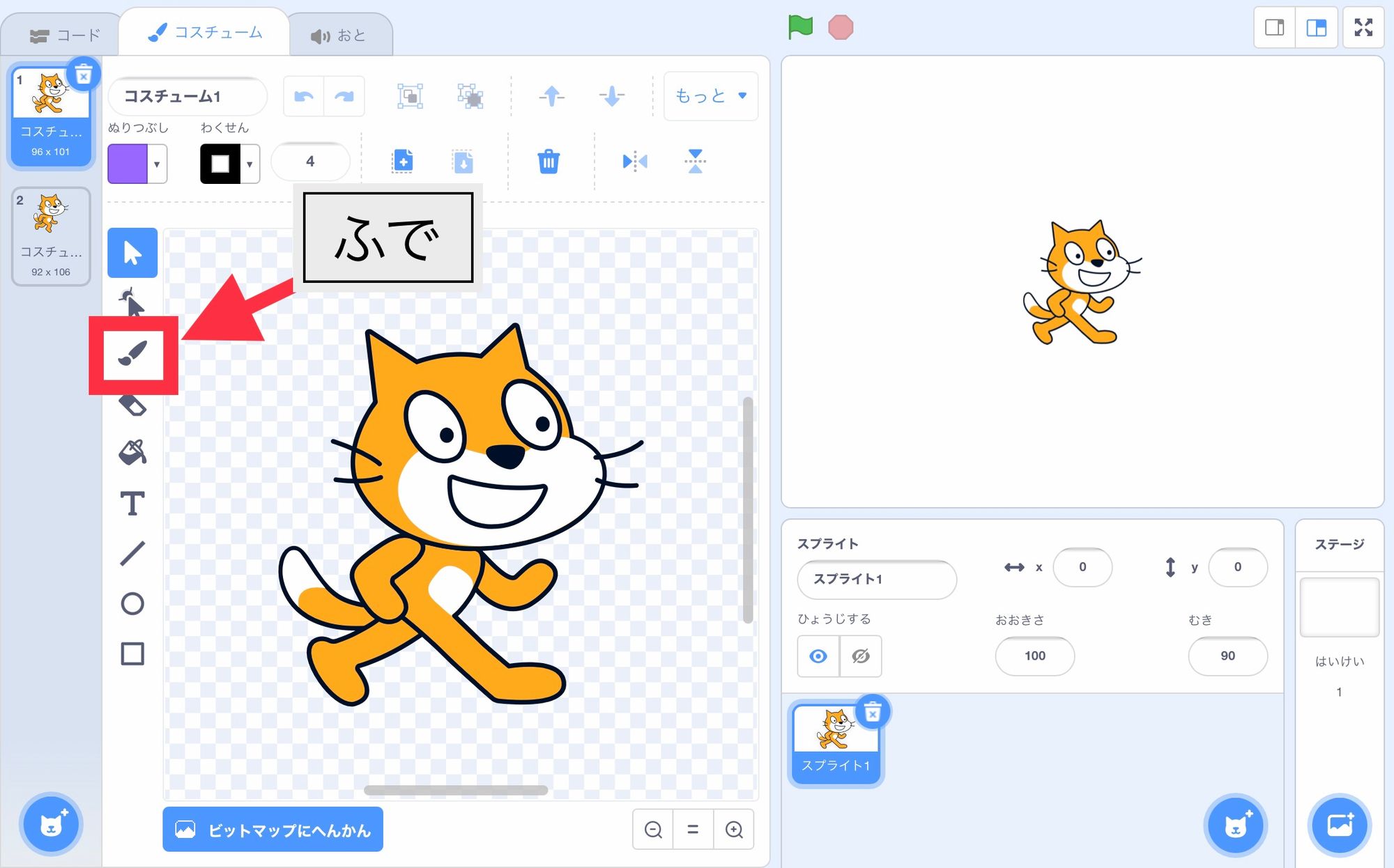The height and width of the screenshot is (868, 1394).
Task: Open the コスチューム tab
Action: coord(204,33)
